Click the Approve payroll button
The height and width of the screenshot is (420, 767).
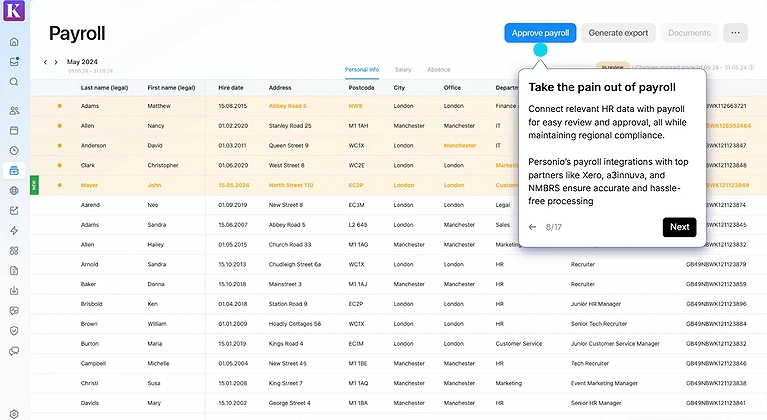click(540, 33)
